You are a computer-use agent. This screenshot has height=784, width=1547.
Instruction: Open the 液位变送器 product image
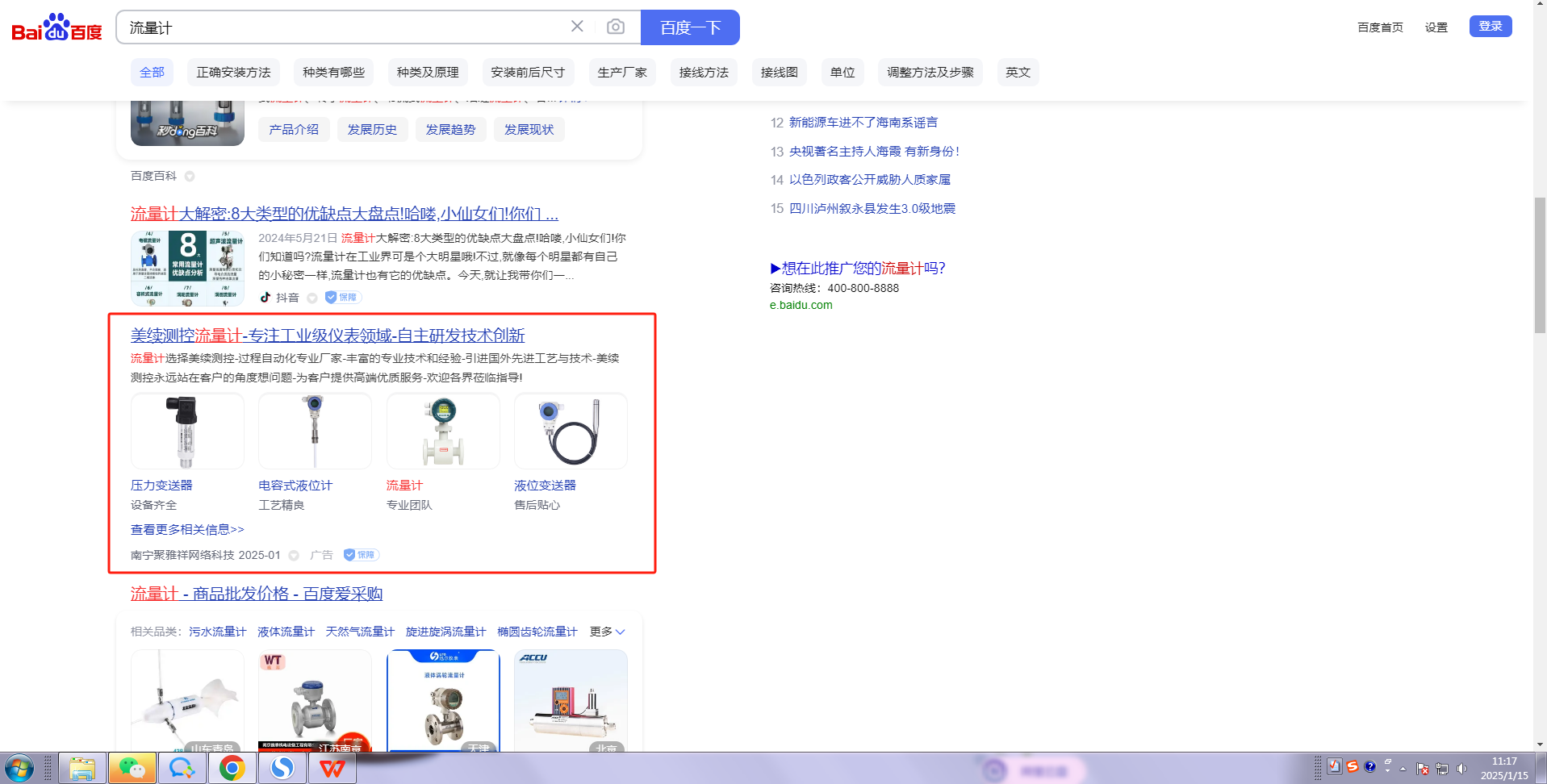pyautogui.click(x=571, y=432)
